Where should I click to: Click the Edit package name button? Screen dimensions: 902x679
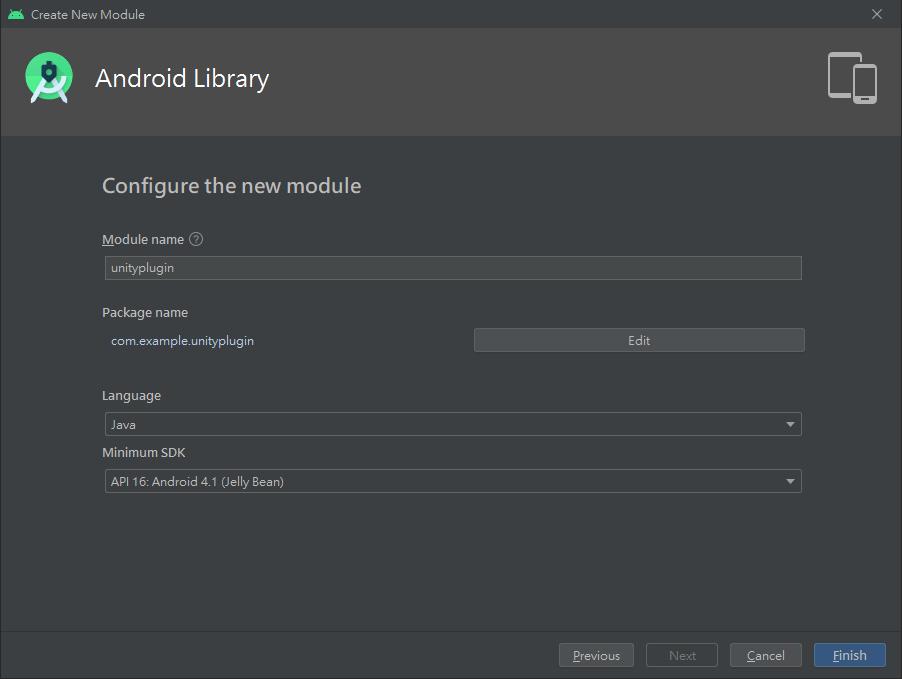pyautogui.click(x=639, y=340)
